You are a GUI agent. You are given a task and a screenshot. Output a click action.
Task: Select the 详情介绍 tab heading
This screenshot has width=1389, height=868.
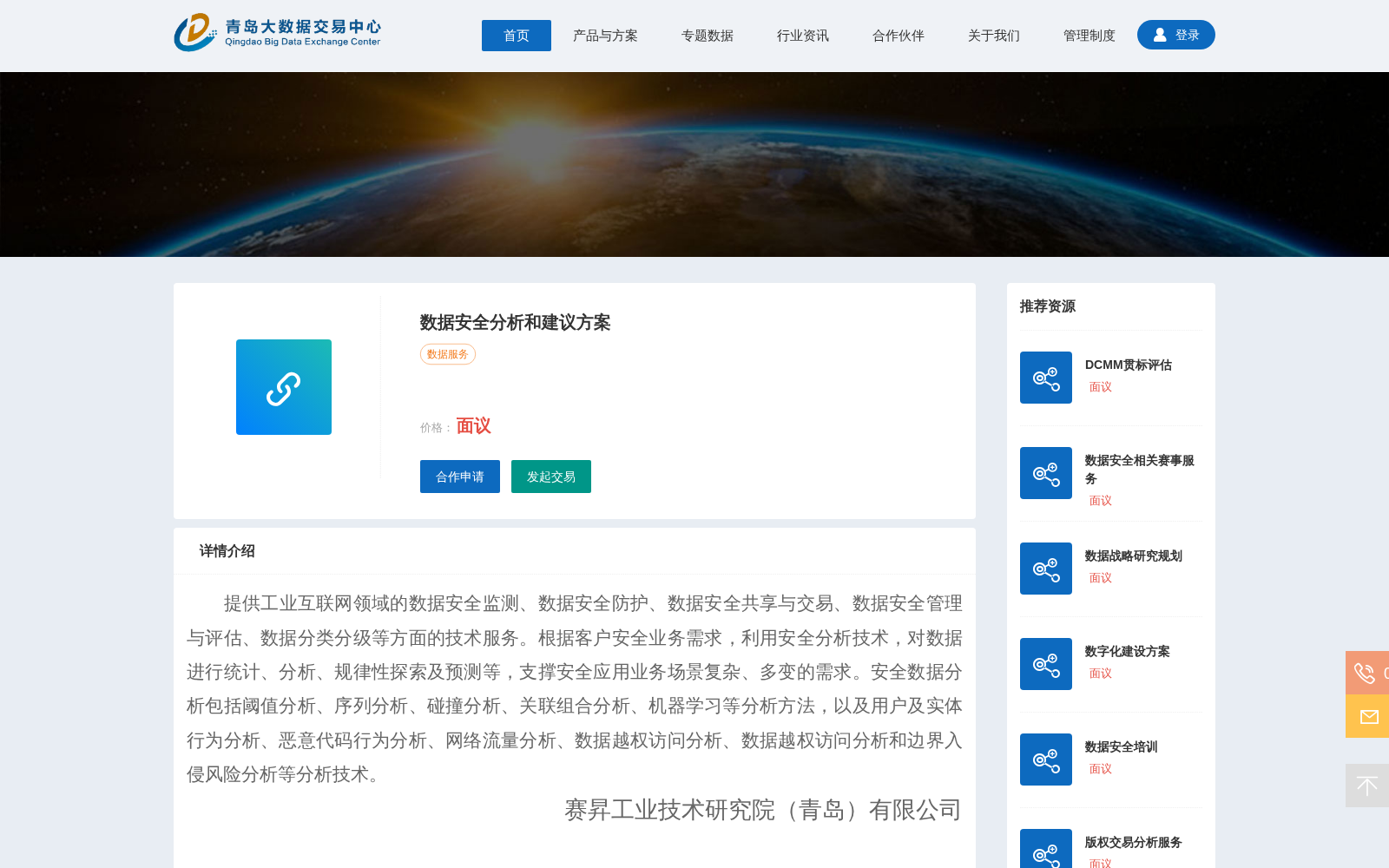click(227, 551)
